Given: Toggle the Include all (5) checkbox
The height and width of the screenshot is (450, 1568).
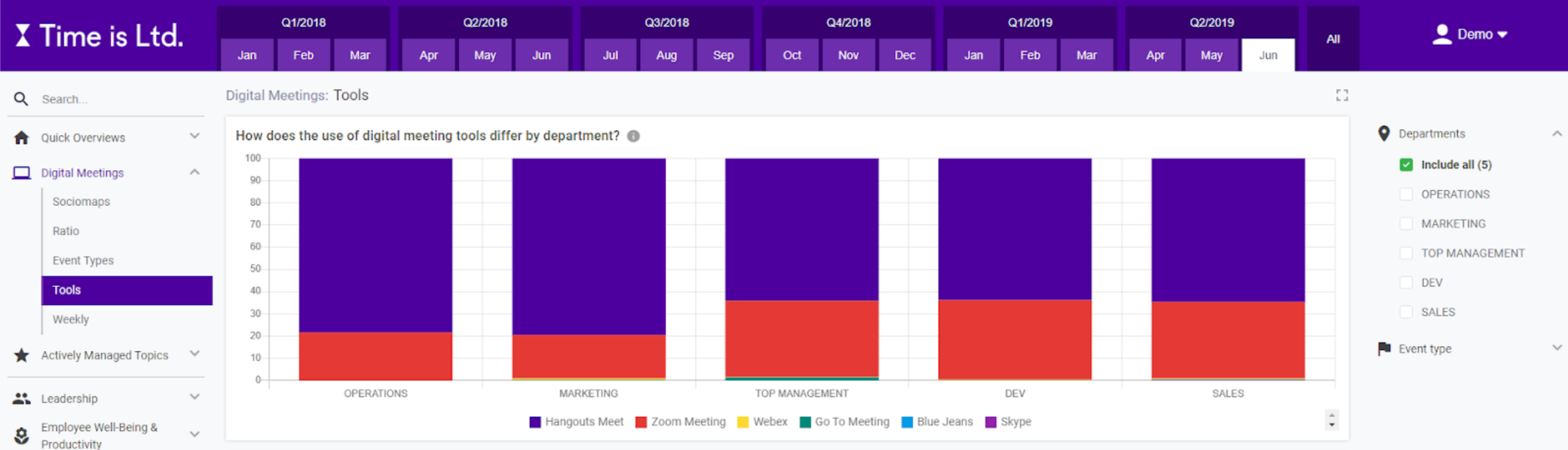Looking at the screenshot, I should pyautogui.click(x=1406, y=165).
